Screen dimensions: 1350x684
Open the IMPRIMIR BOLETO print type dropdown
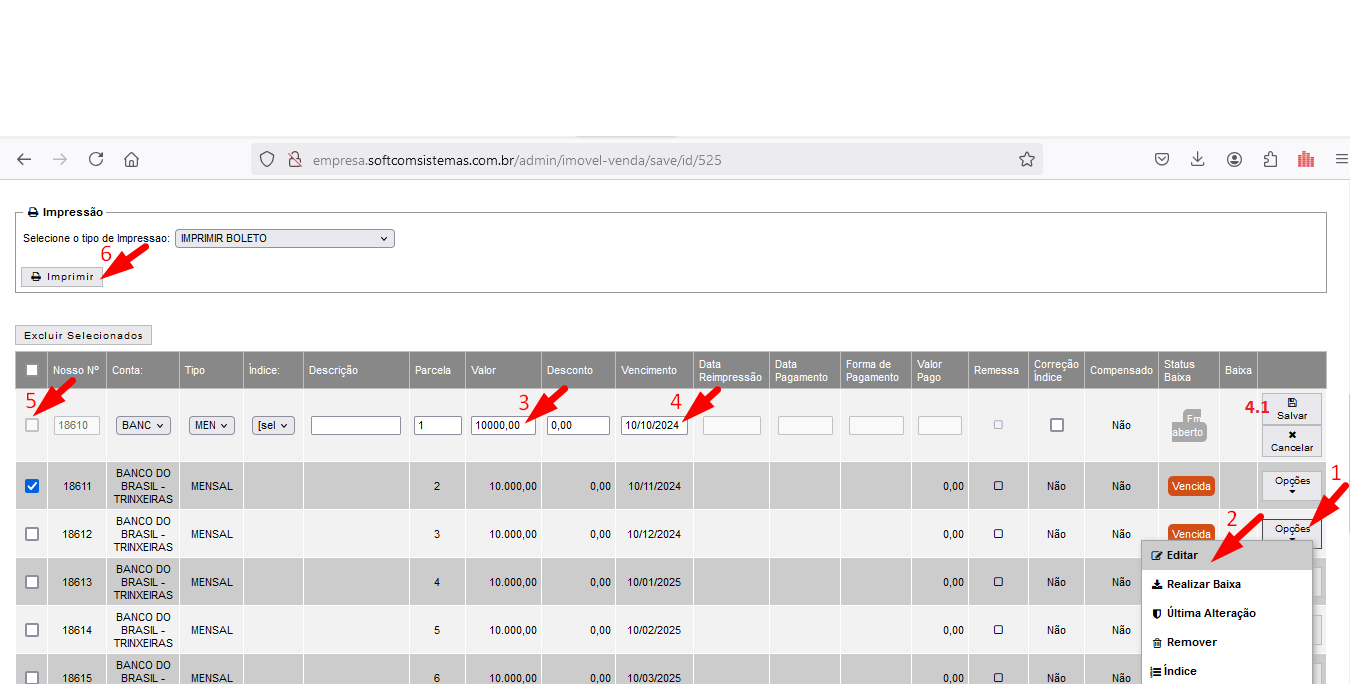point(284,239)
